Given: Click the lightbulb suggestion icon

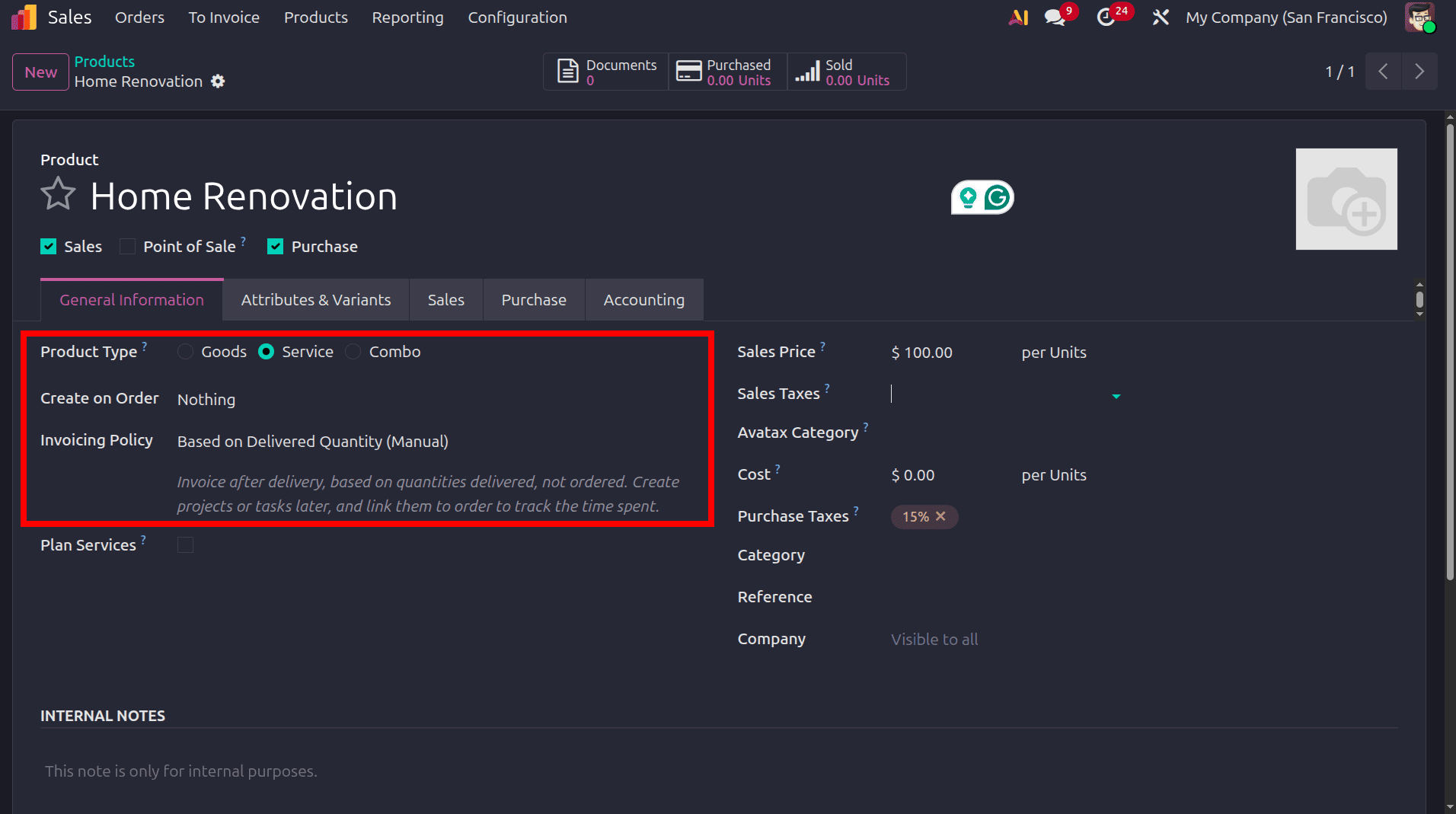Looking at the screenshot, I should pos(968,197).
